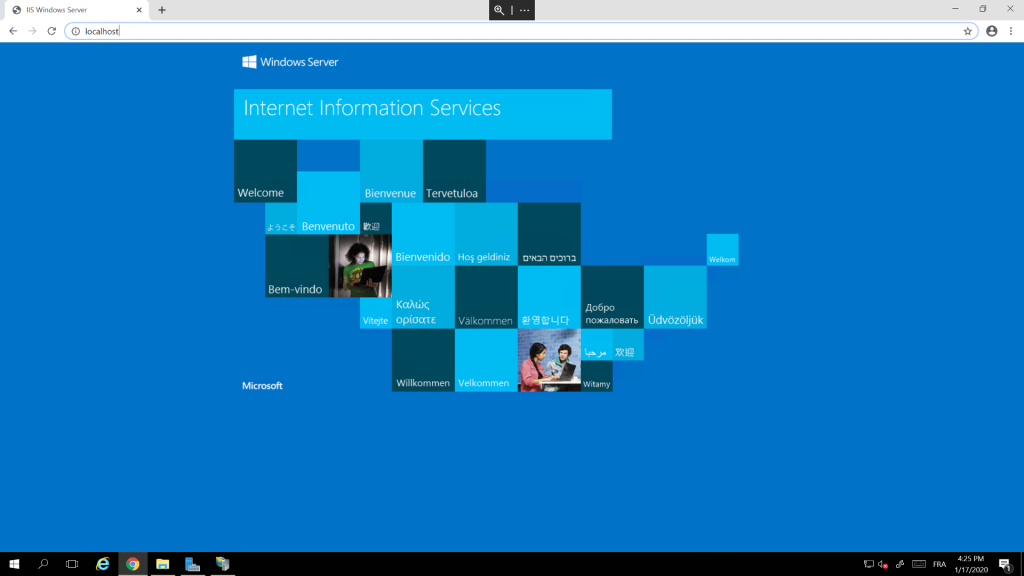Close the IIS Windows Server tab

click(x=139, y=10)
